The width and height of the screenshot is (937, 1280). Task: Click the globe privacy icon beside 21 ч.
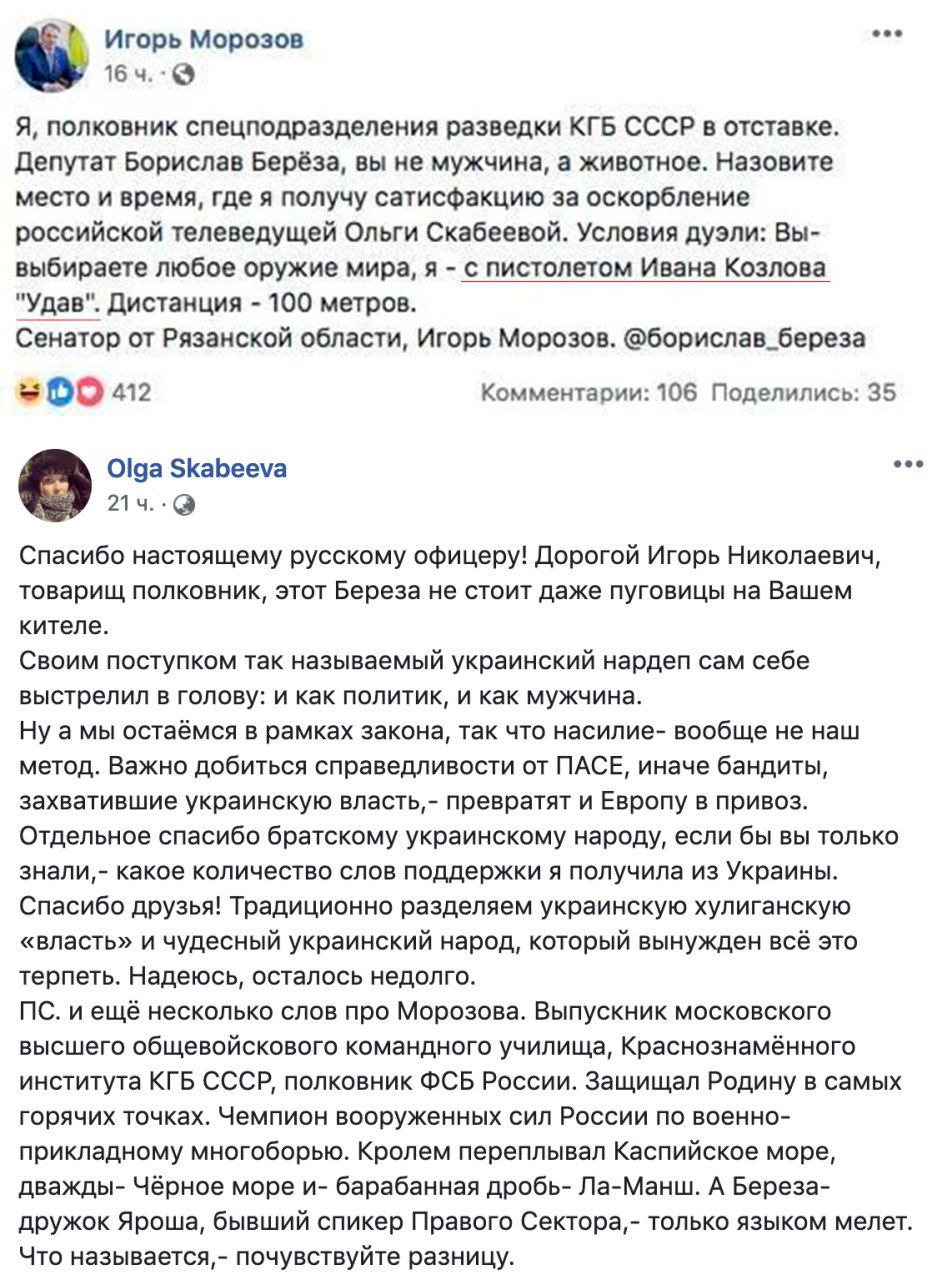[x=183, y=505]
